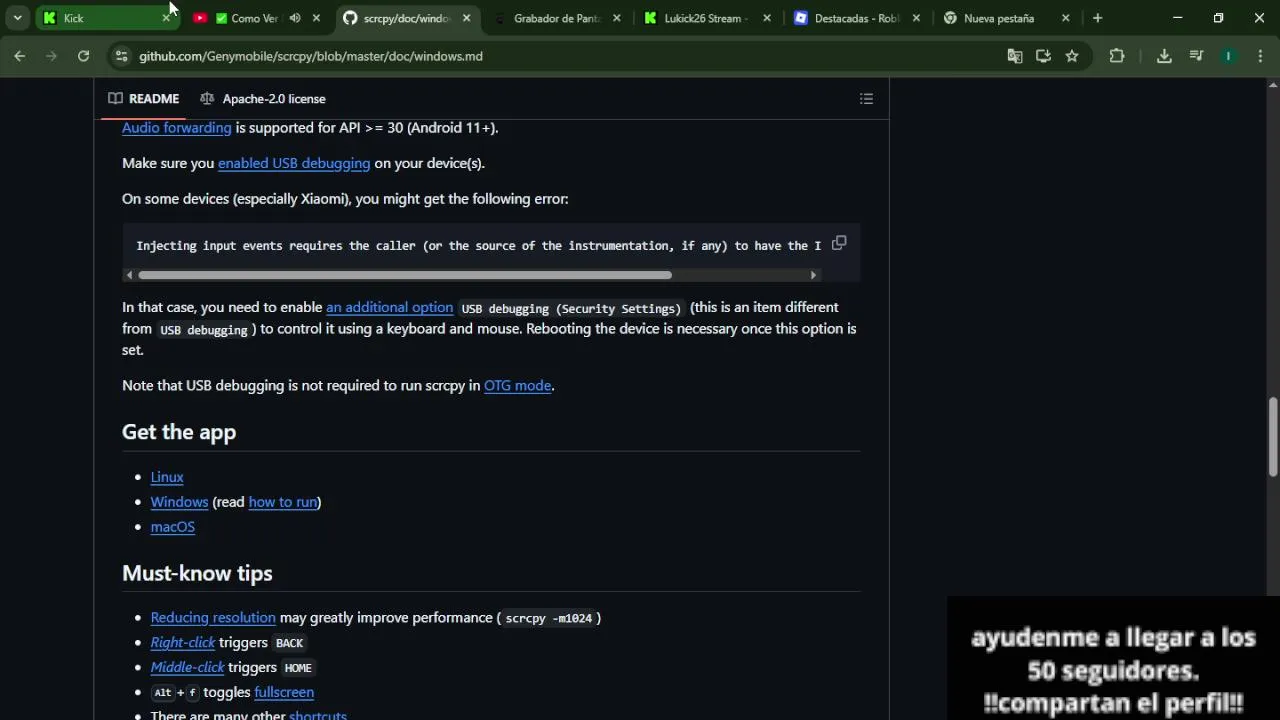Viewport: 1280px width, 720px height.
Task: Select the Apache-2.0 license tab
Action: pos(263,98)
